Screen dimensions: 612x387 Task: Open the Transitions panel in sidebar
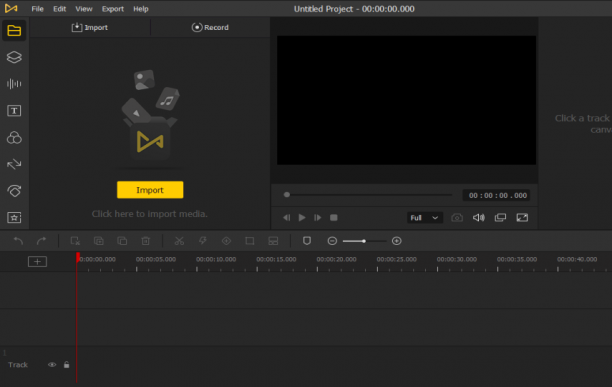(14, 164)
